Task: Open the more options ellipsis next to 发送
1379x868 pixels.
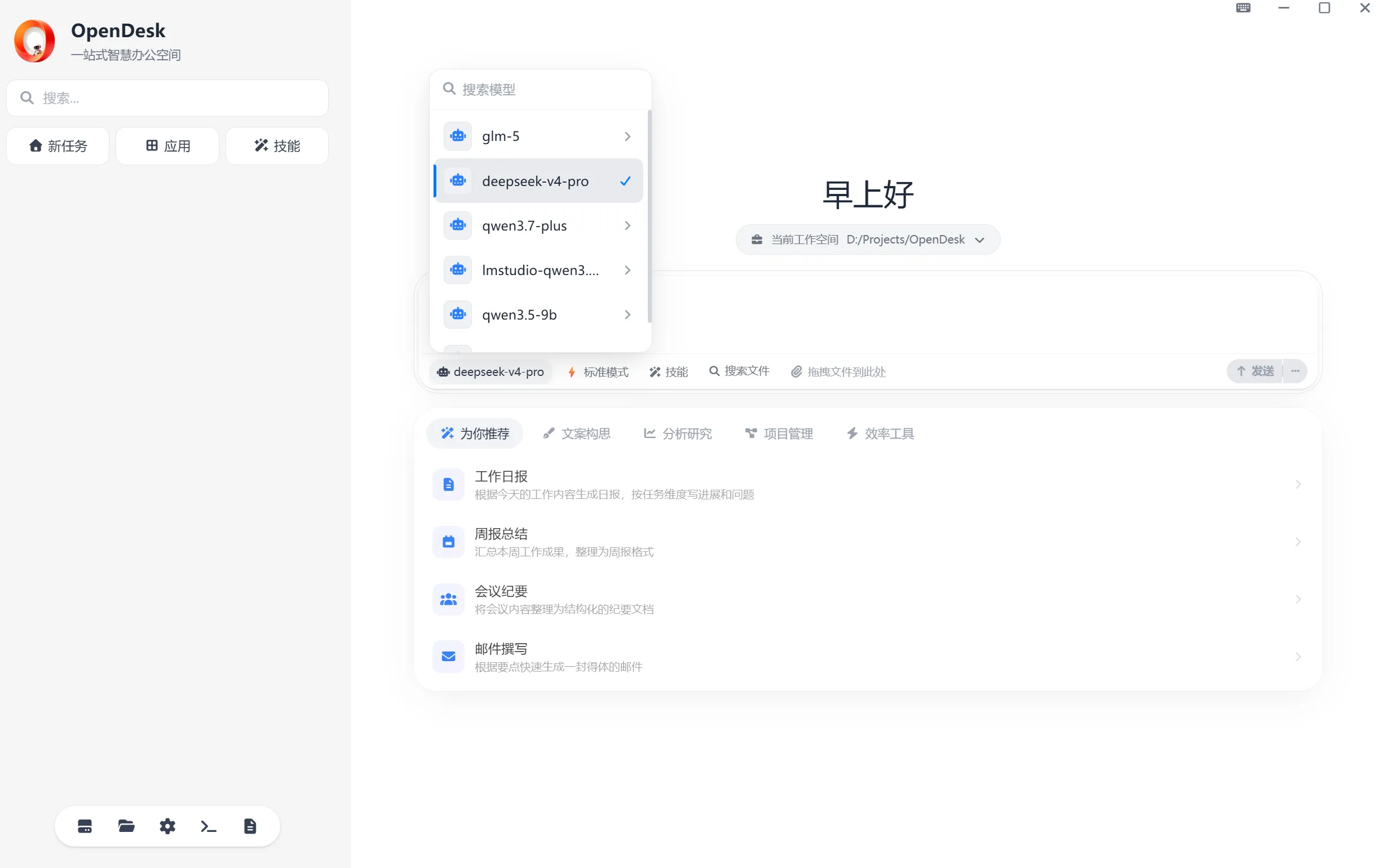Action: tap(1296, 371)
